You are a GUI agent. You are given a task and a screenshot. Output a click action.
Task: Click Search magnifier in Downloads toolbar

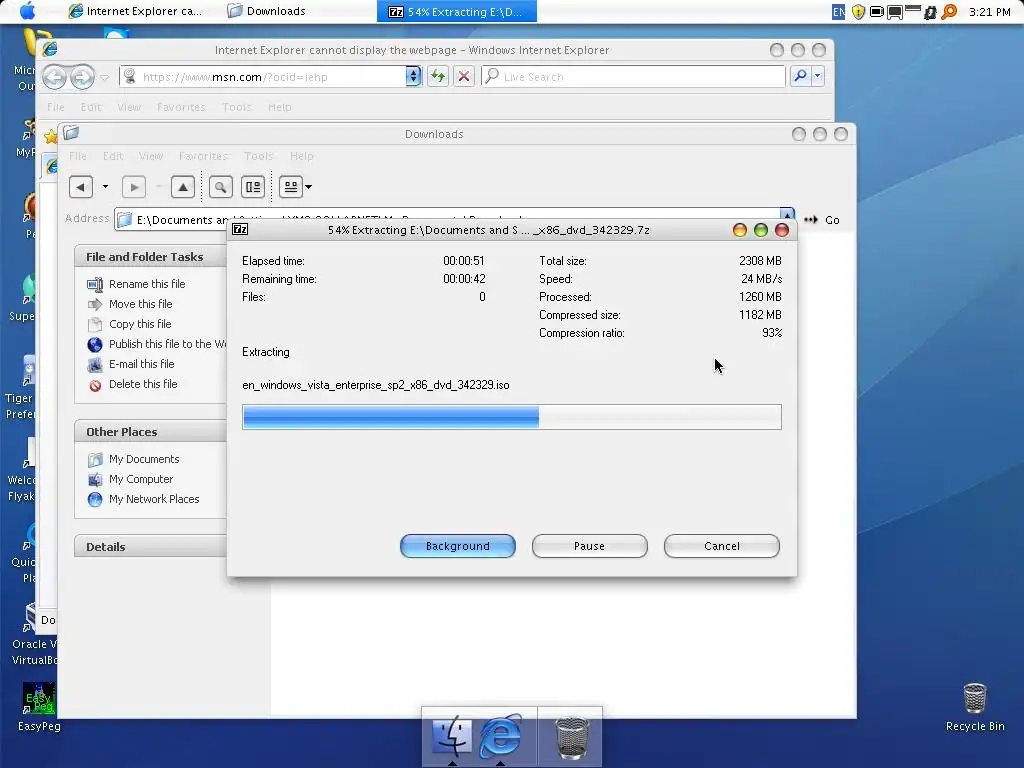(x=221, y=187)
